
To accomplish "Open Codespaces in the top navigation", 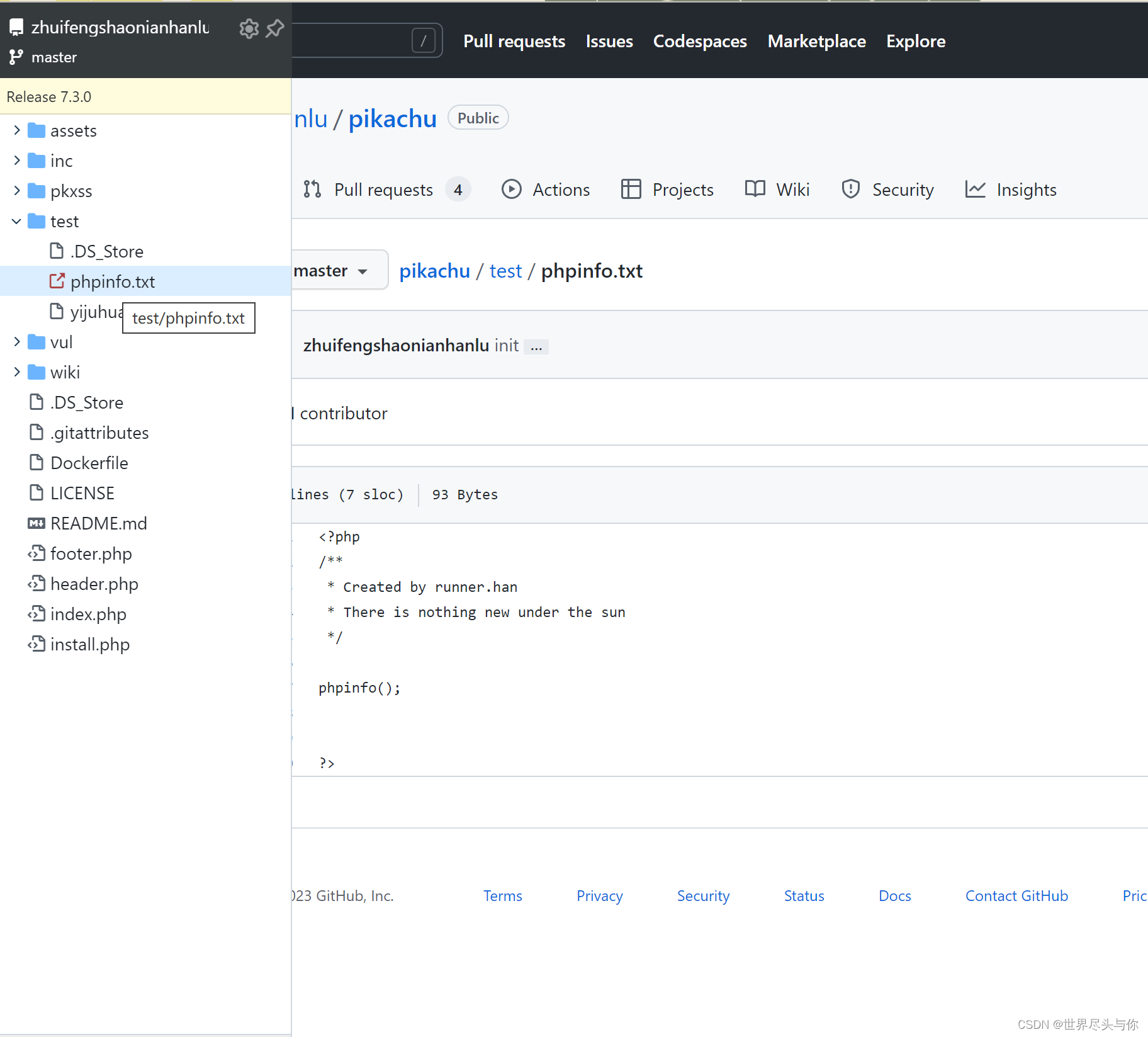I will click(700, 41).
